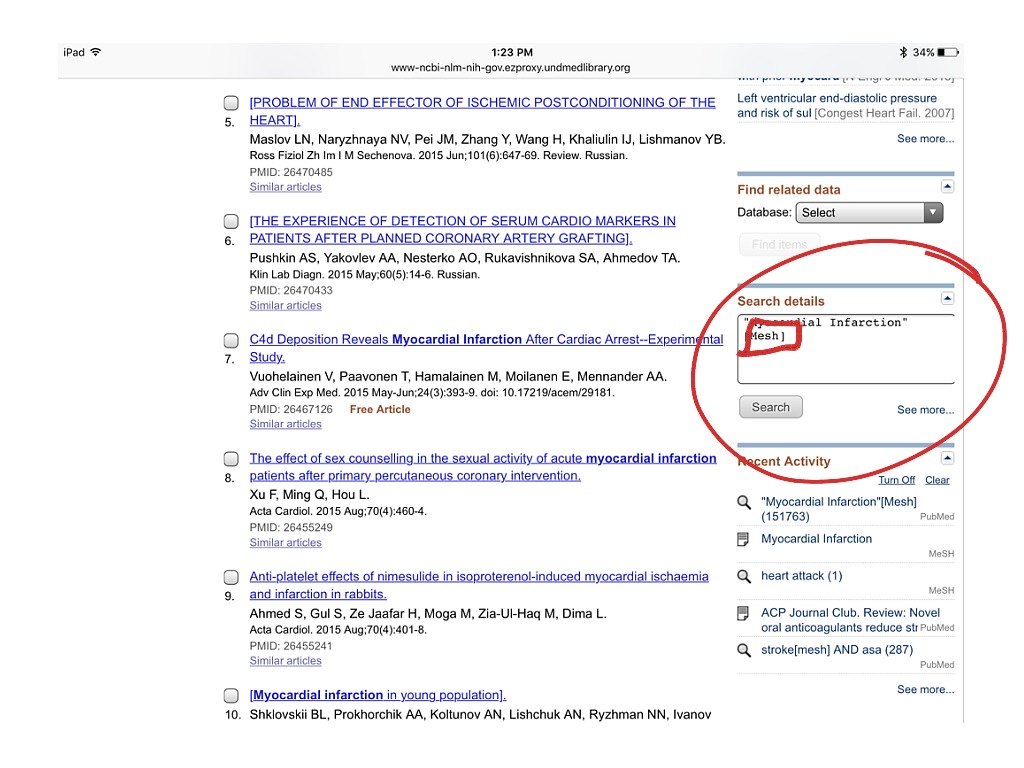Click See more under related citations
This screenshot has height=768, width=1024.
point(925,138)
